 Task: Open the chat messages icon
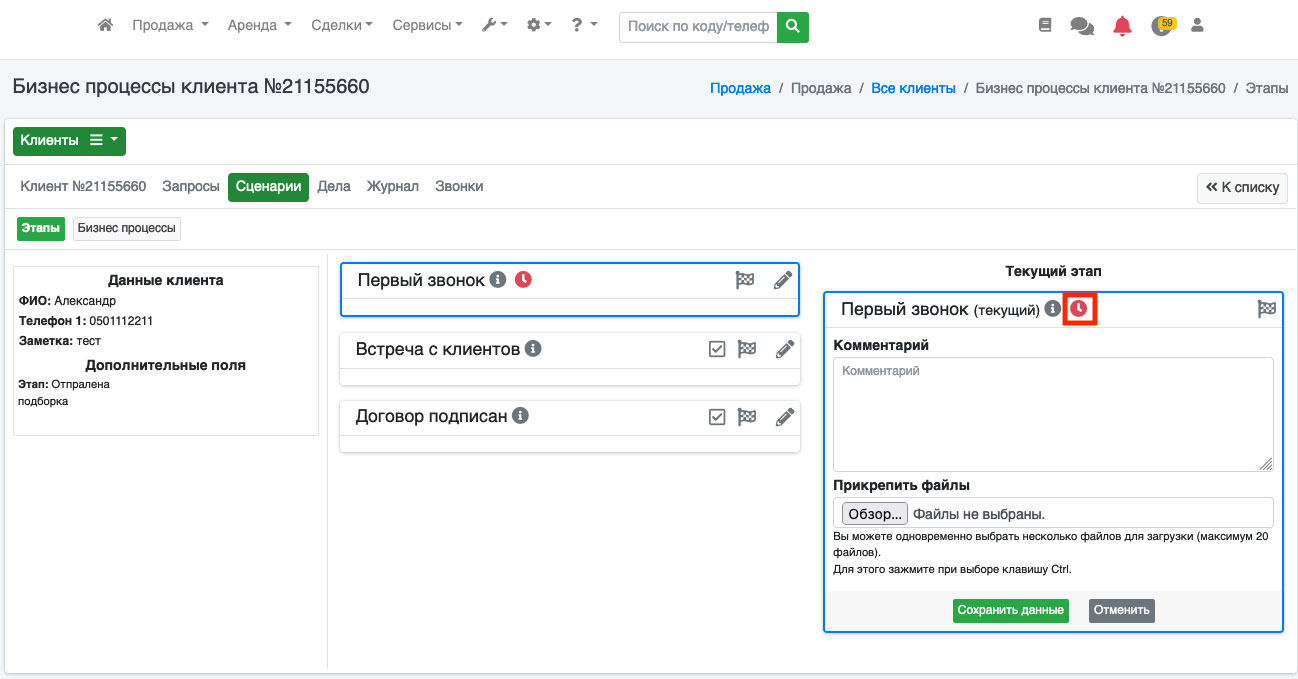tap(1081, 26)
